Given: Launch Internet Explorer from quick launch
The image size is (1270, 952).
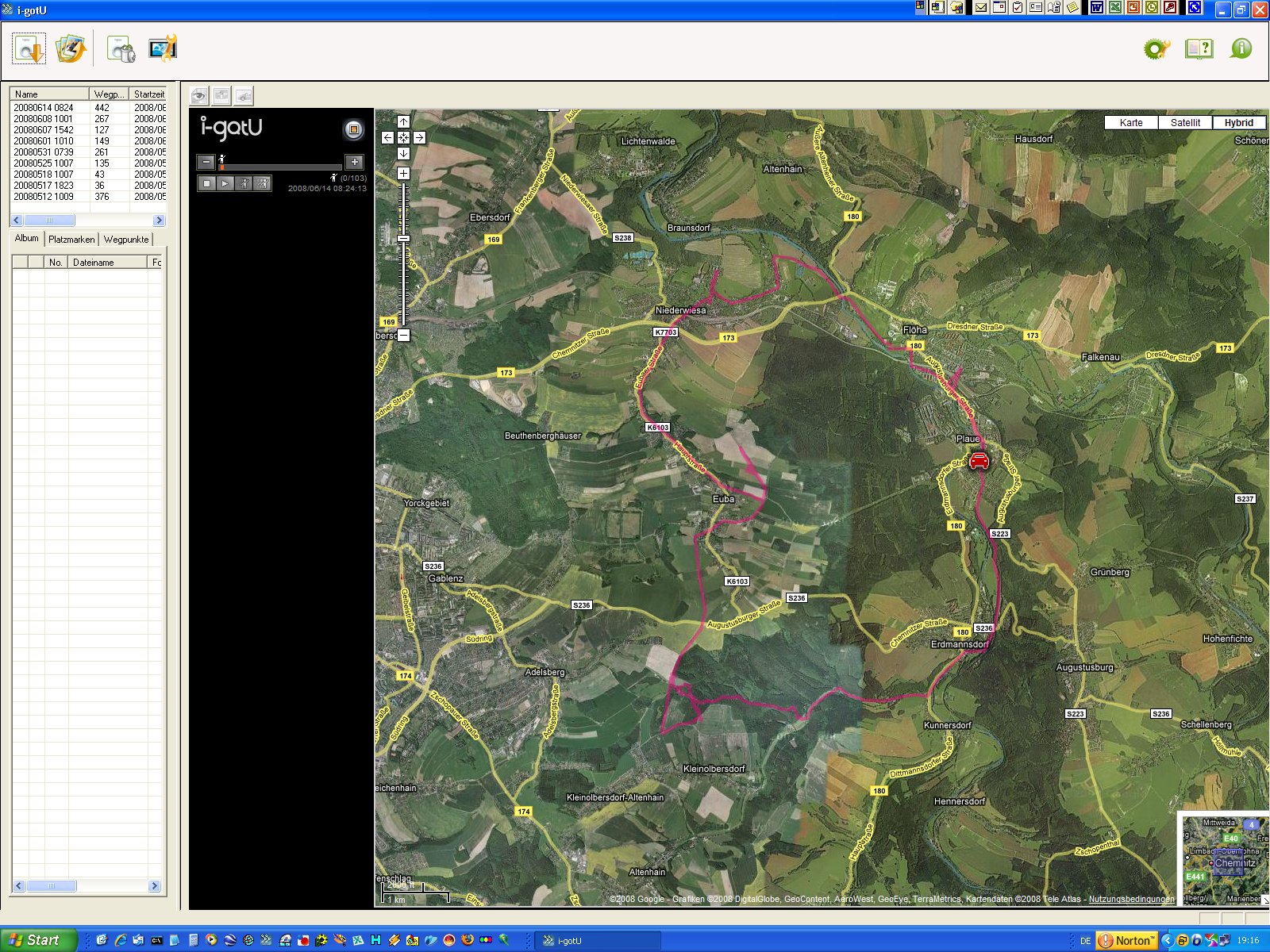Looking at the screenshot, I should click(x=121, y=940).
